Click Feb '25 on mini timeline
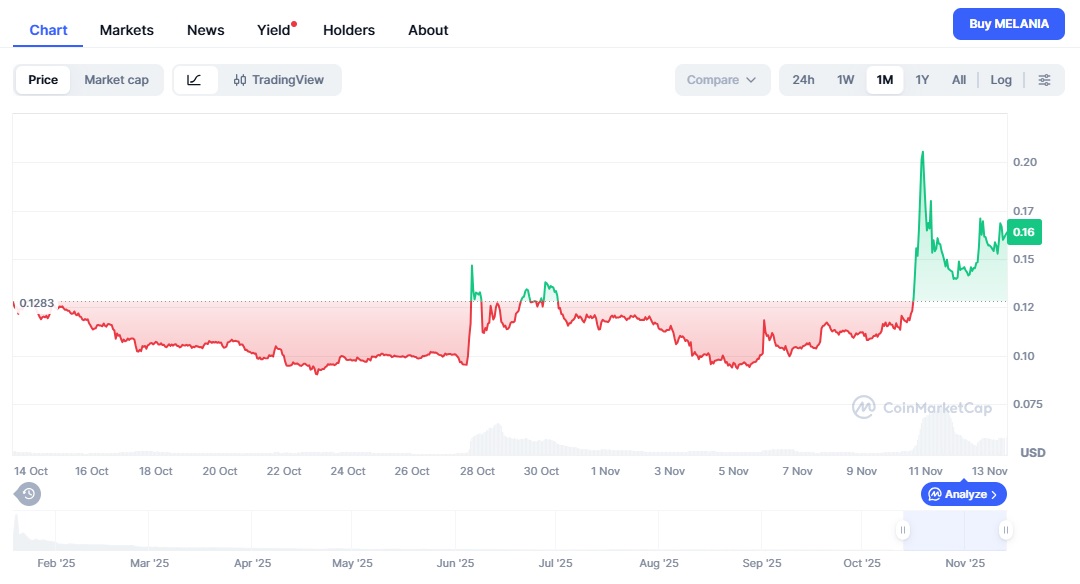Screen dimensions: 1080x584 [x=56, y=563]
